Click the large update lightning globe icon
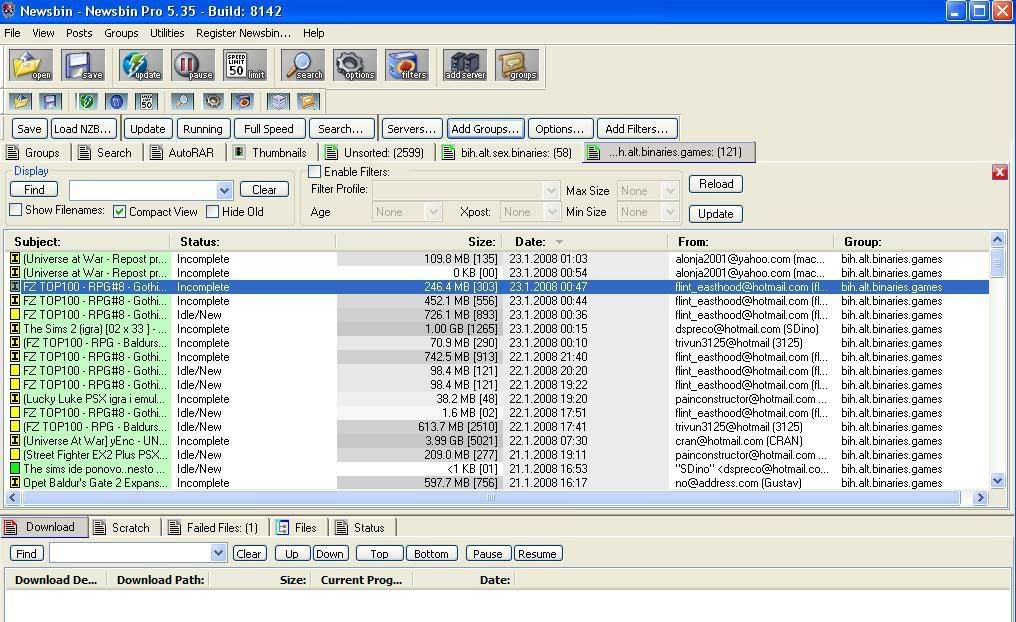The height and width of the screenshot is (622, 1016). (x=141, y=65)
